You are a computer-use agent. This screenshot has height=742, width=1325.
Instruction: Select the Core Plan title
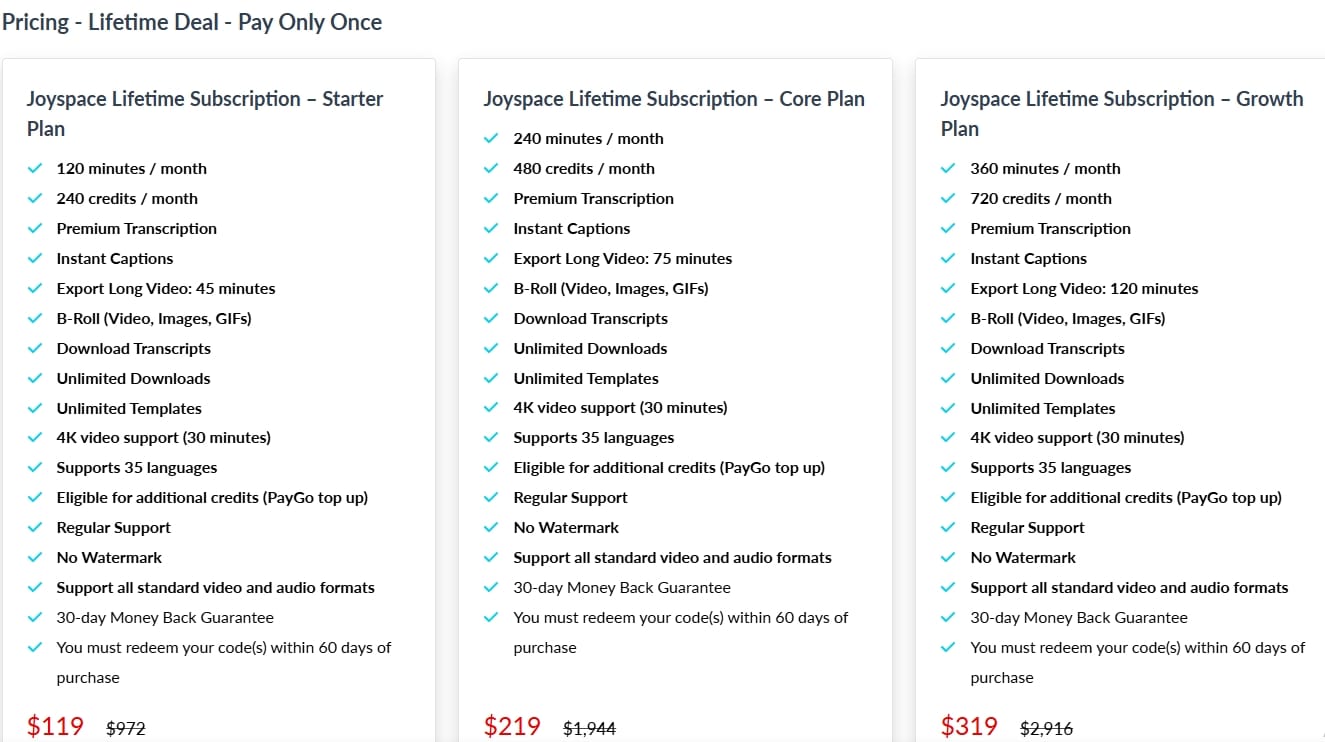pos(674,99)
